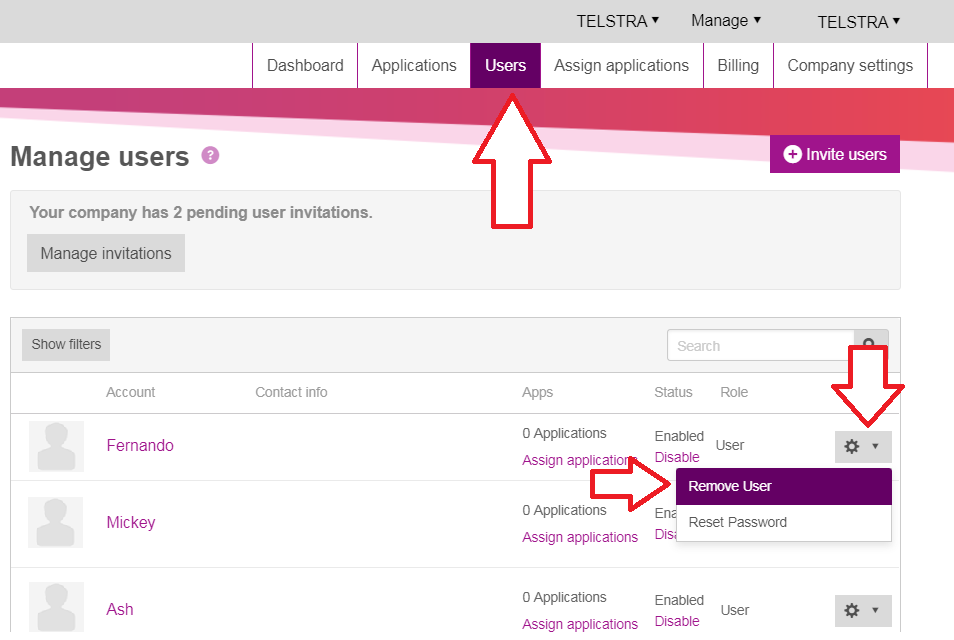The image size is (954, 640).
Task: Open Assign applications for Mickey
Action: pyautogui.click(x=580, y=536)
